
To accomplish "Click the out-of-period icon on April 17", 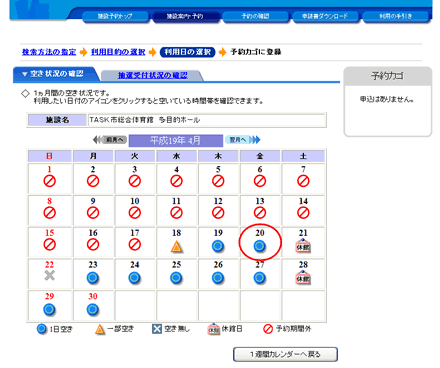I will point(135,245).
